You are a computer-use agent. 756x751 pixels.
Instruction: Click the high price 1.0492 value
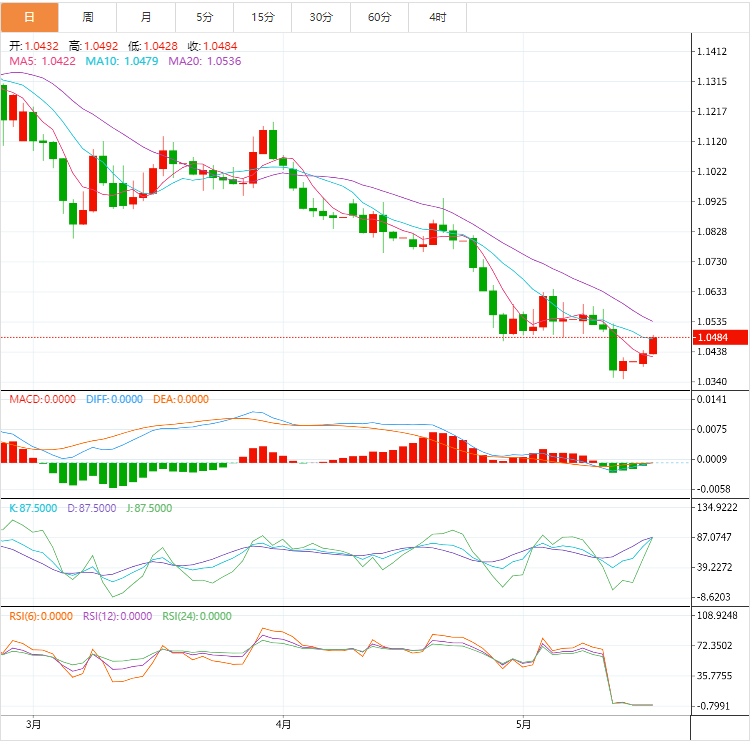101,46
